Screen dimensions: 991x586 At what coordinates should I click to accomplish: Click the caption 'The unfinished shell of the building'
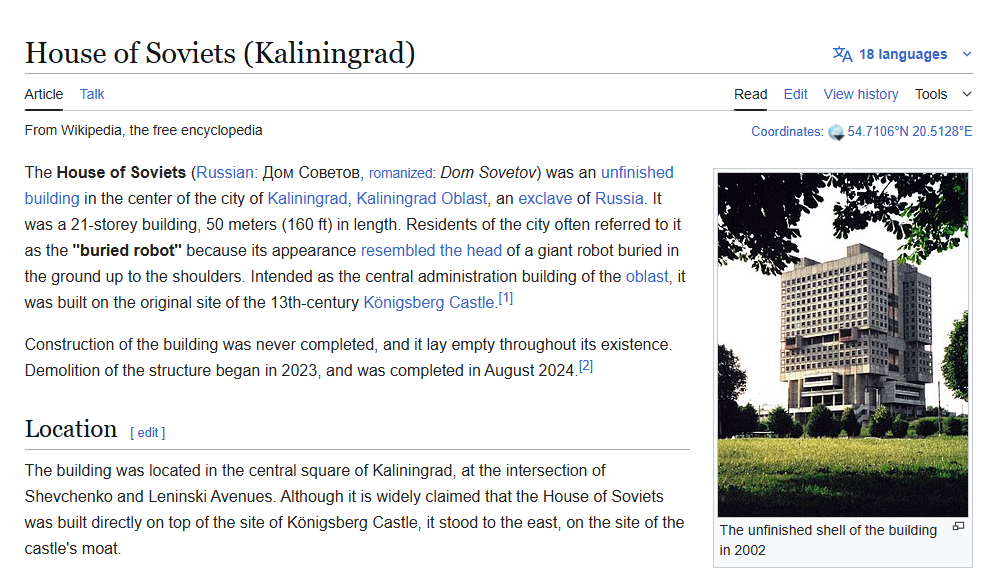tap(828, 530)
